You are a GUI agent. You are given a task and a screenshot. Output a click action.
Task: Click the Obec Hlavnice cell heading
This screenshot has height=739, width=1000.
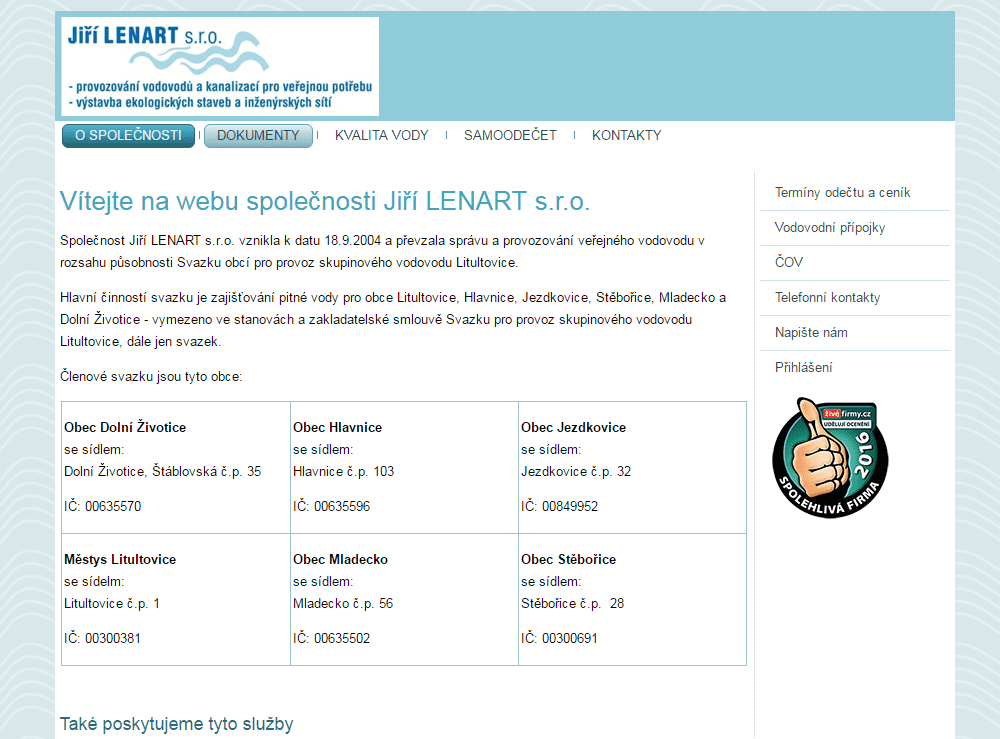pyautogui.click(x=337, y=427)
